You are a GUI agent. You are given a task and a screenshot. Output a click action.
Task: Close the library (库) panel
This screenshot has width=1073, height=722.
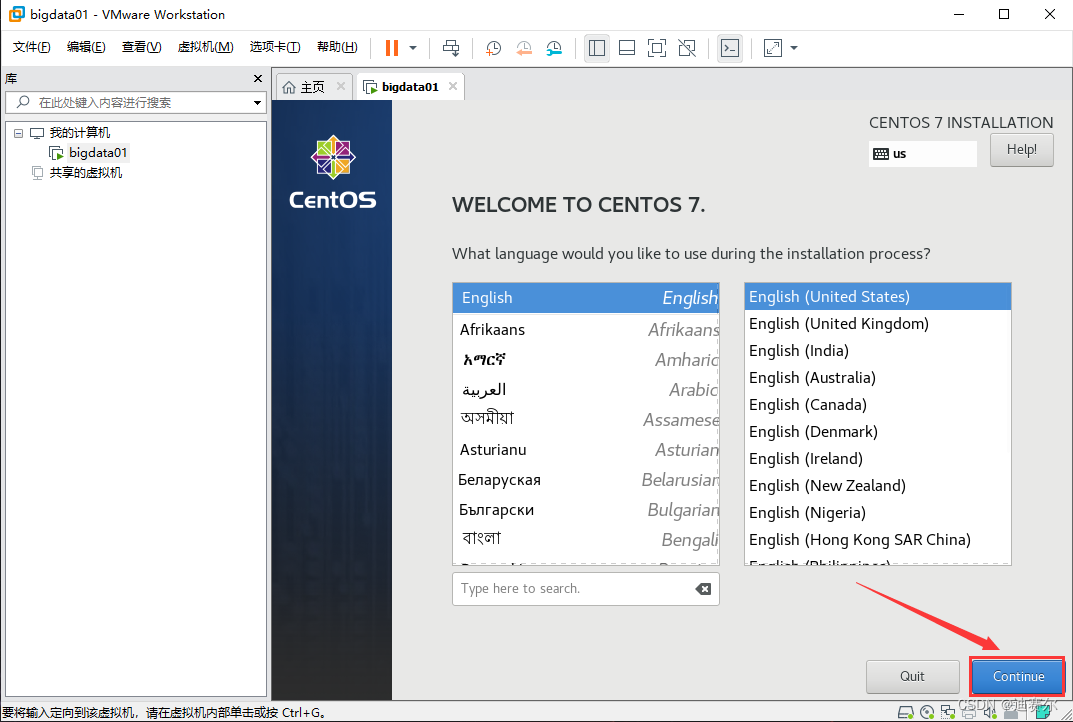pyautogui.click(x=258, y=79)
